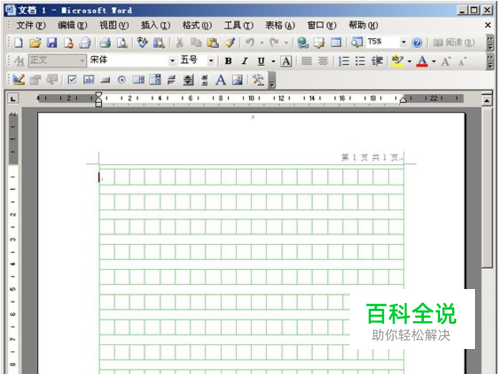
Task: Open the highlight color dropdown arrow
Action: (409, 61)
